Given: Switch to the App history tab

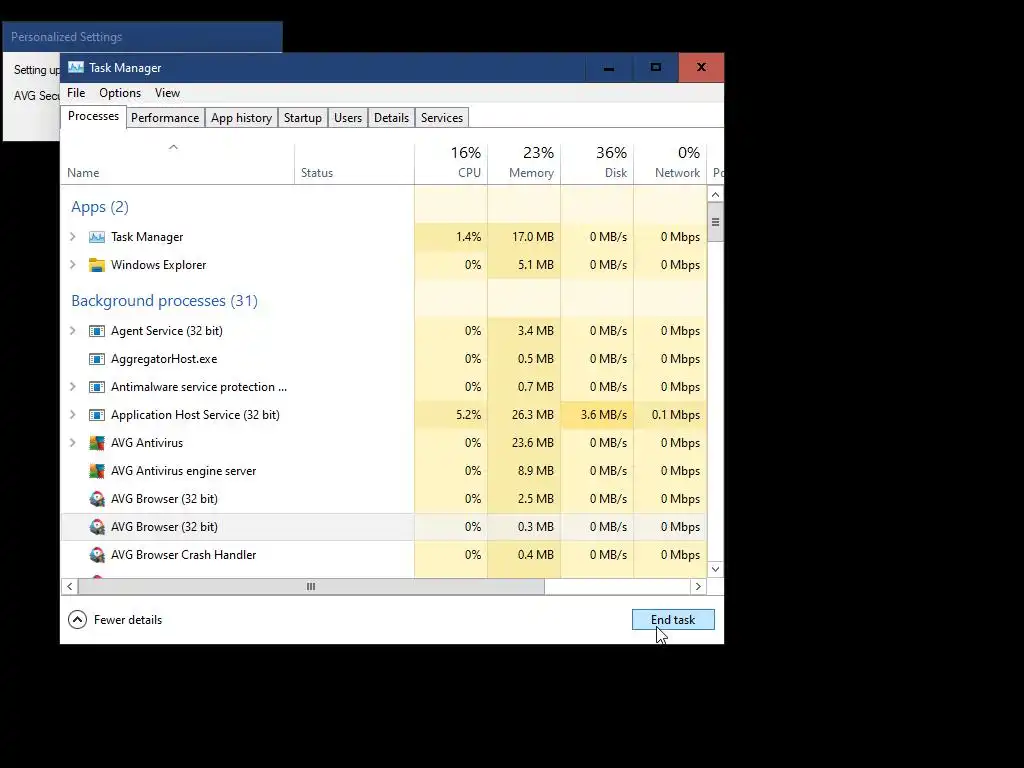Looking at the screenshot, I should (241, 118).
